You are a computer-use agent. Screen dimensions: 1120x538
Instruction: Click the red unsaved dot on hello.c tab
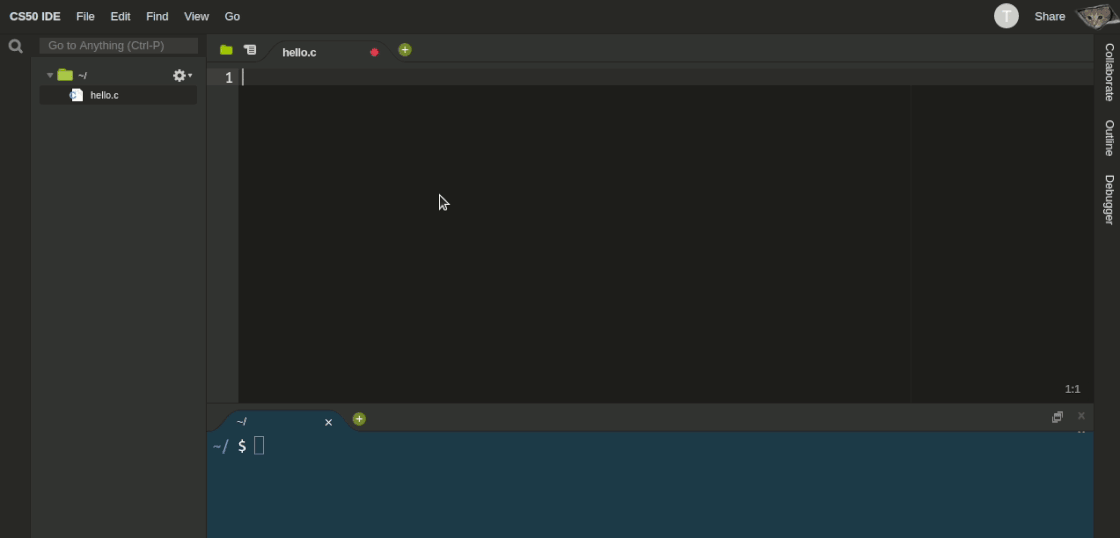374,52
